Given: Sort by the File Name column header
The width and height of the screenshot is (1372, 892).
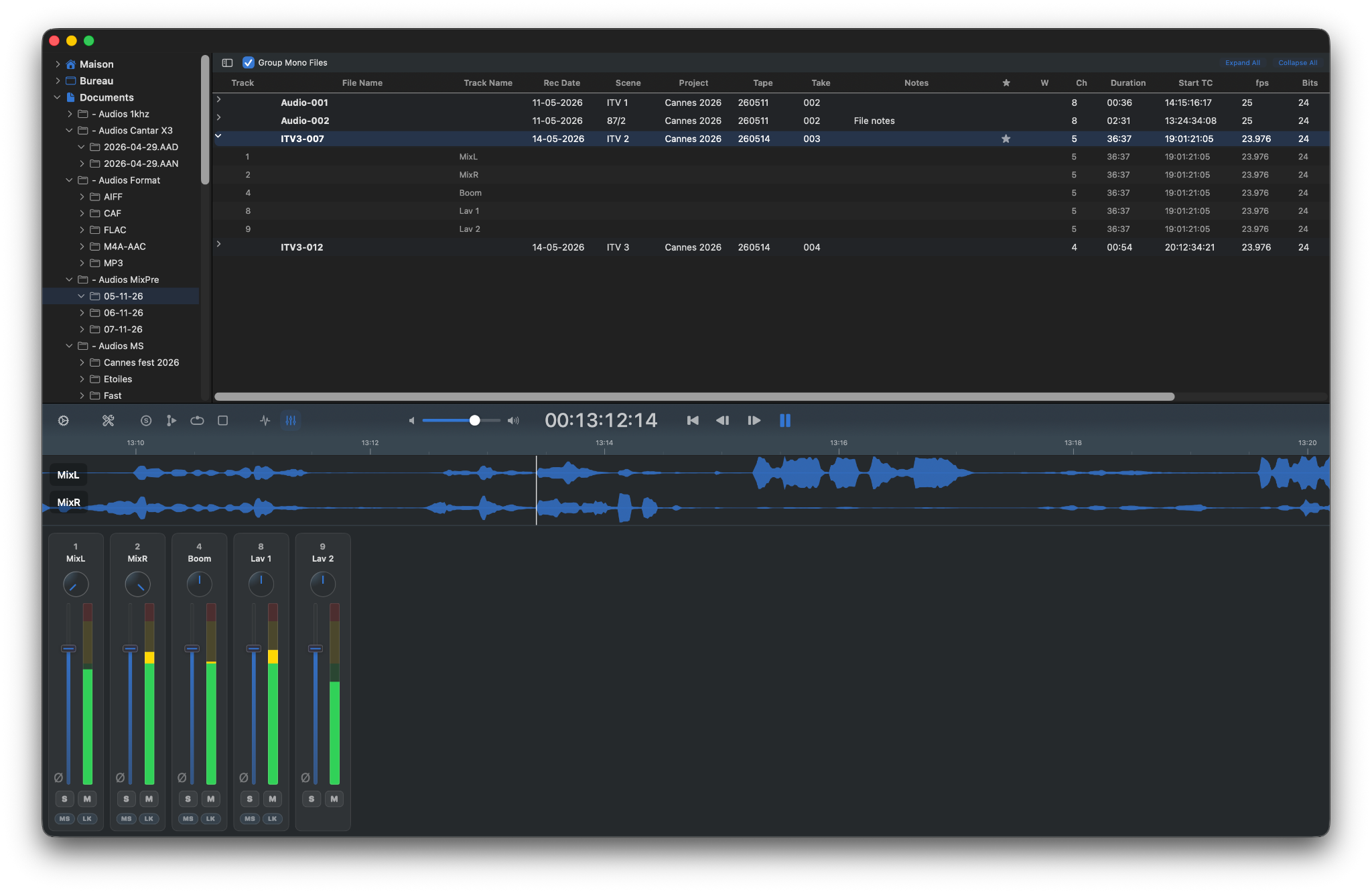Looking at the screenshot, I should click(362, 83).
